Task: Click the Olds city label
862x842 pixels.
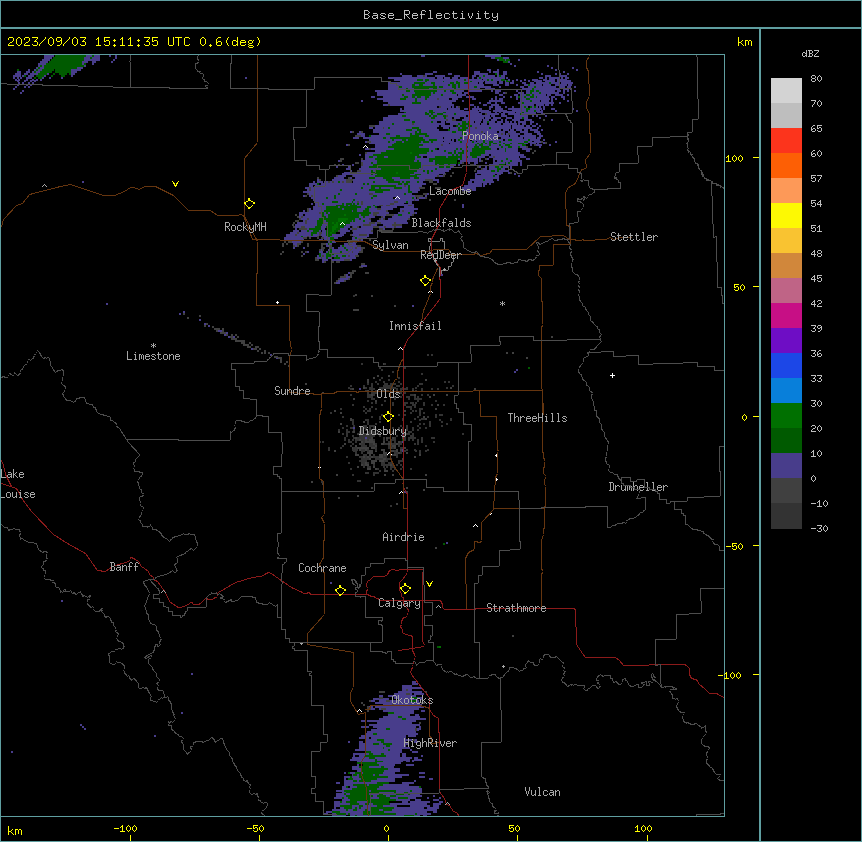Action: coord(388,394)
